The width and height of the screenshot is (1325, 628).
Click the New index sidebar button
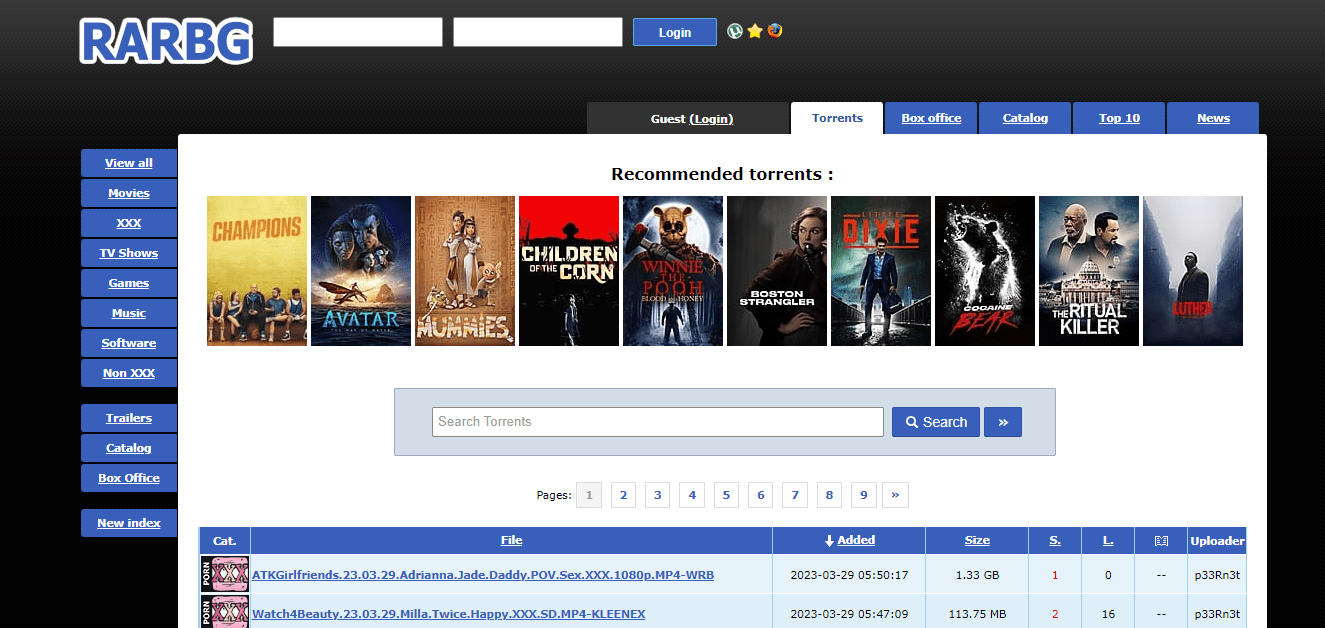click(x=129, y=523)
